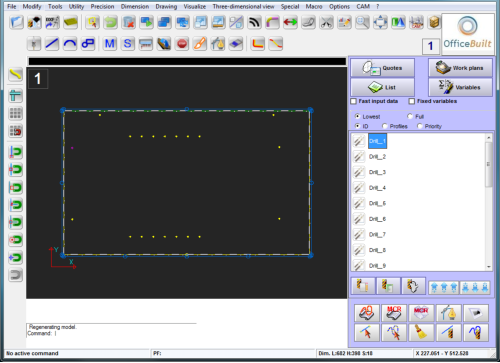The height and width of the screenshot is (363, 500).
Task: Click the scissors cut tool
Action: pos(326,23)
